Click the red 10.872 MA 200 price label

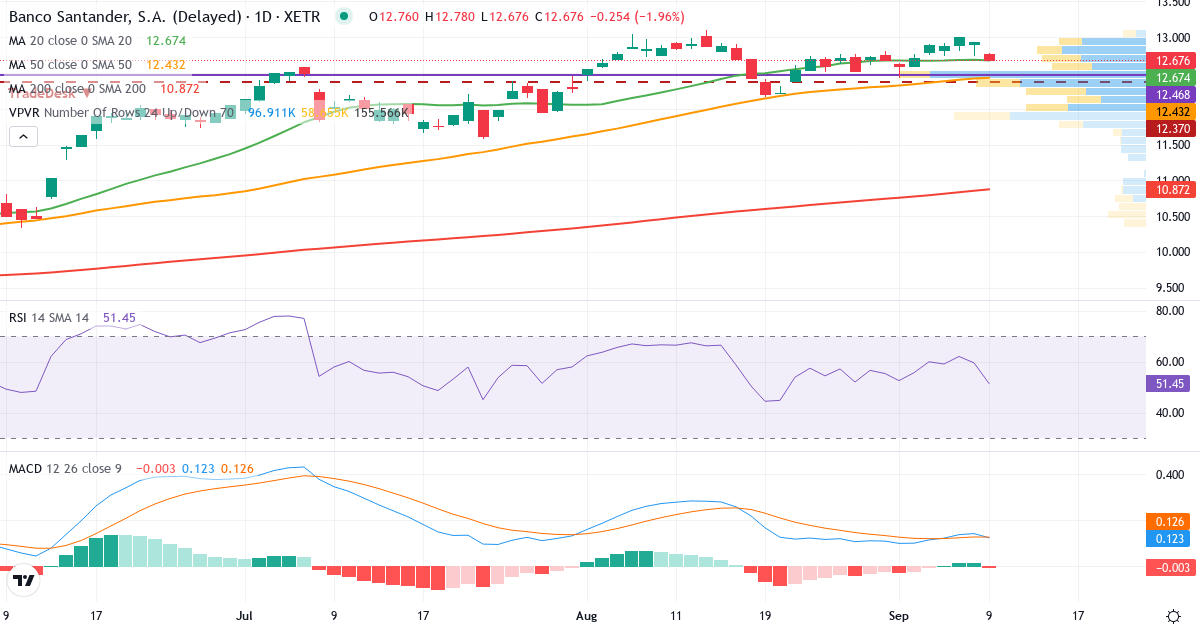point(1172,189)
